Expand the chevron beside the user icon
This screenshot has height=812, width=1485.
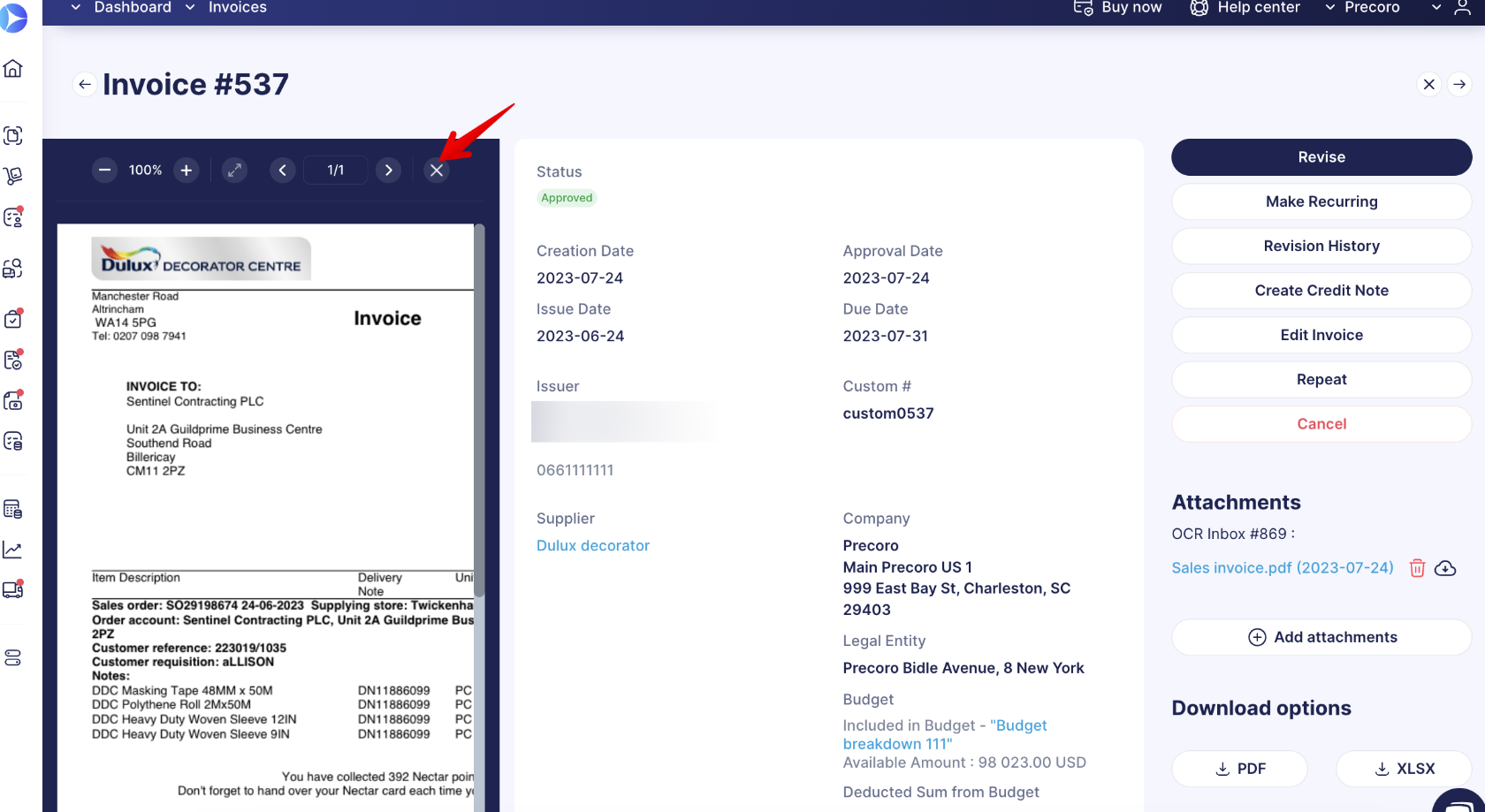coord(1436,7)
